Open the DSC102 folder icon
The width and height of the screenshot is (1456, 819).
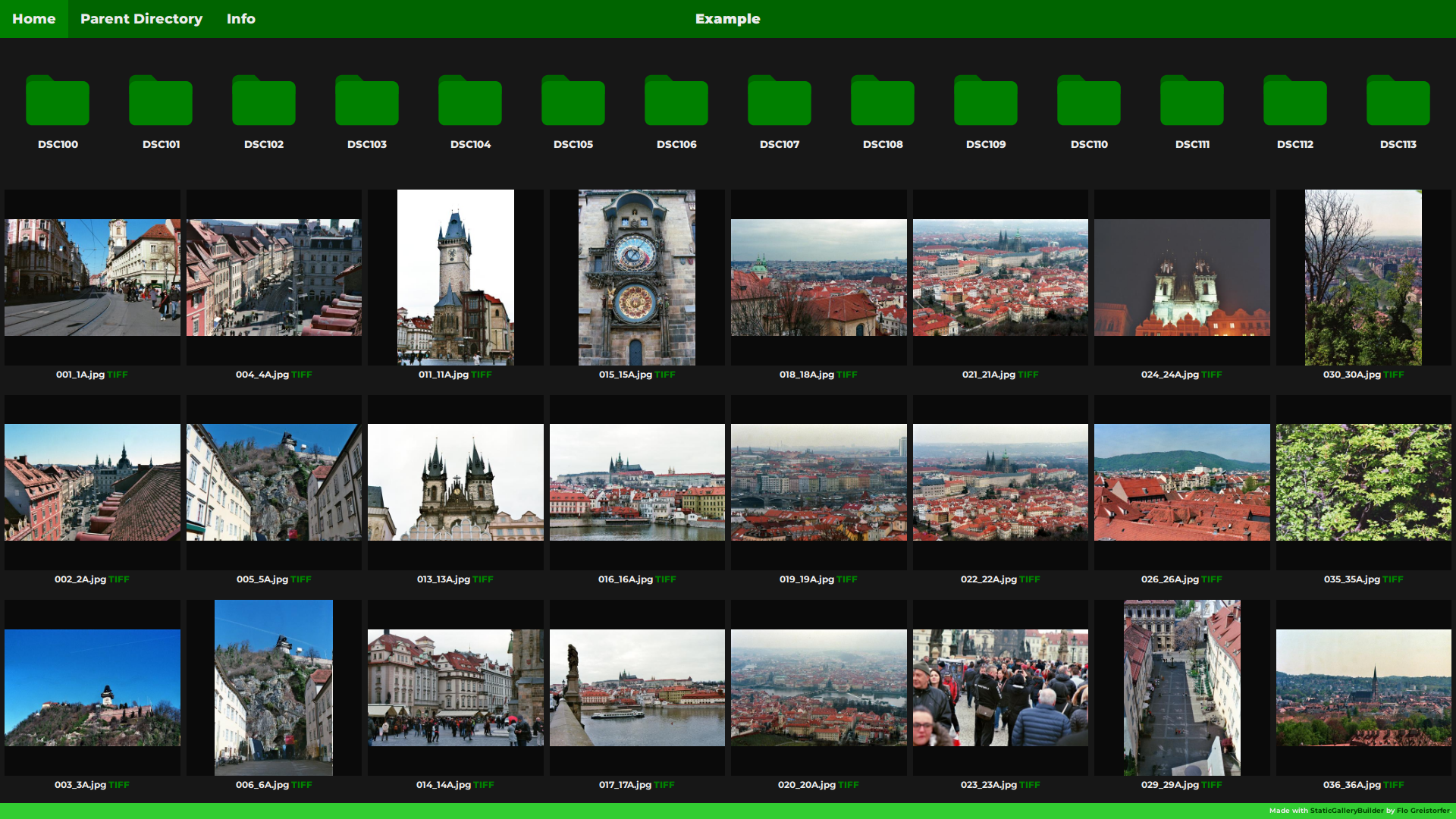coord(264,101)
